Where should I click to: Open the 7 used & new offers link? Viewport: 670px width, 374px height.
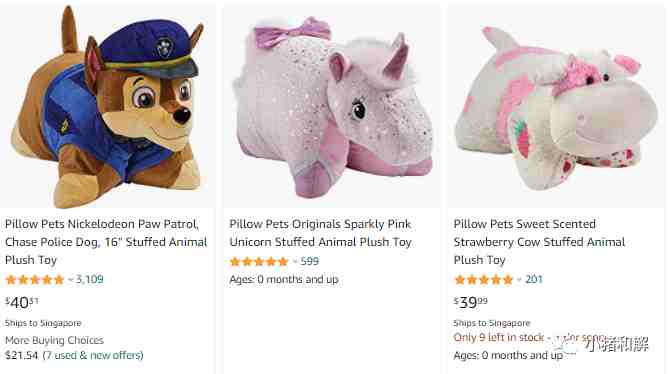coord(93,355)
